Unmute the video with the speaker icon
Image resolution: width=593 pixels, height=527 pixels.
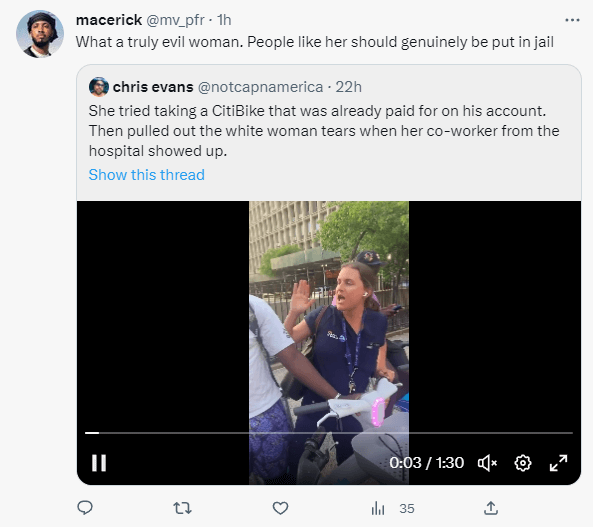[x=487, y=463]
